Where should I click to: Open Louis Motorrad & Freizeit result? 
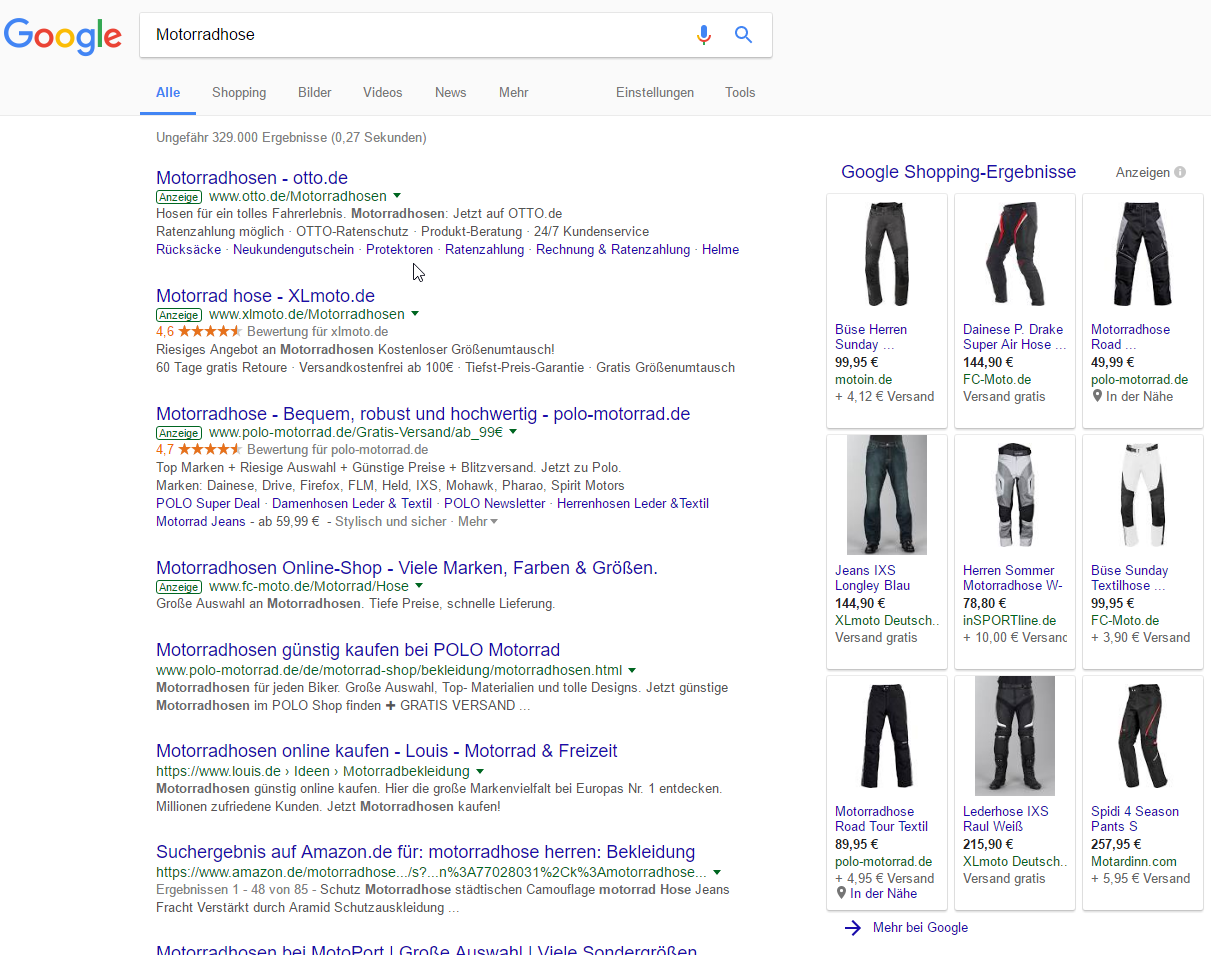click(387, 751)
